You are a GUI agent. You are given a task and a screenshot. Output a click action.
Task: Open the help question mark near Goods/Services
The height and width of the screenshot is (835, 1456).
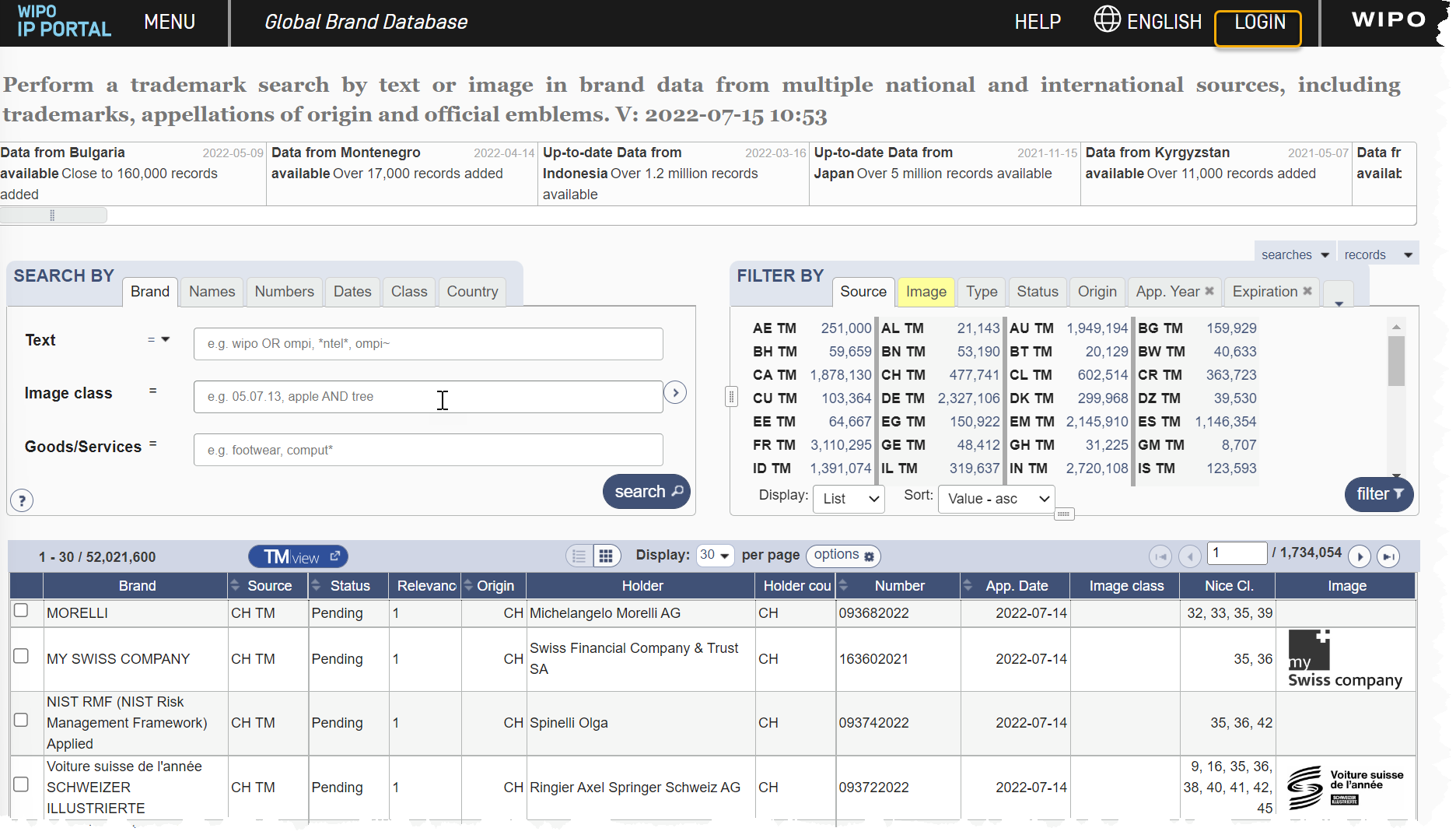point(21,500)
